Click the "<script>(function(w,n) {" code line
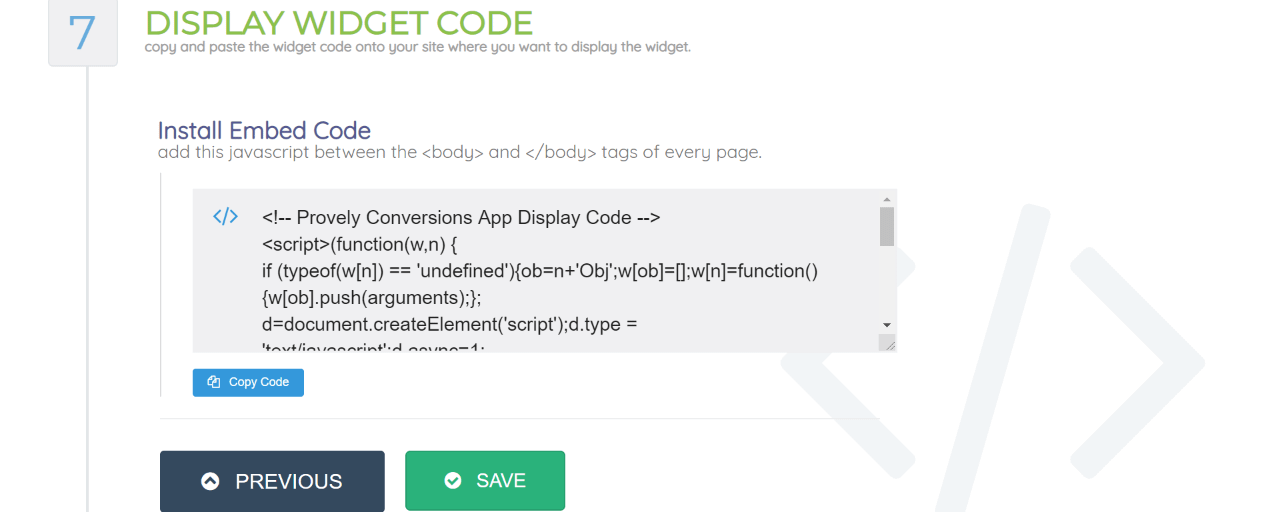 [x=361, y=244]
